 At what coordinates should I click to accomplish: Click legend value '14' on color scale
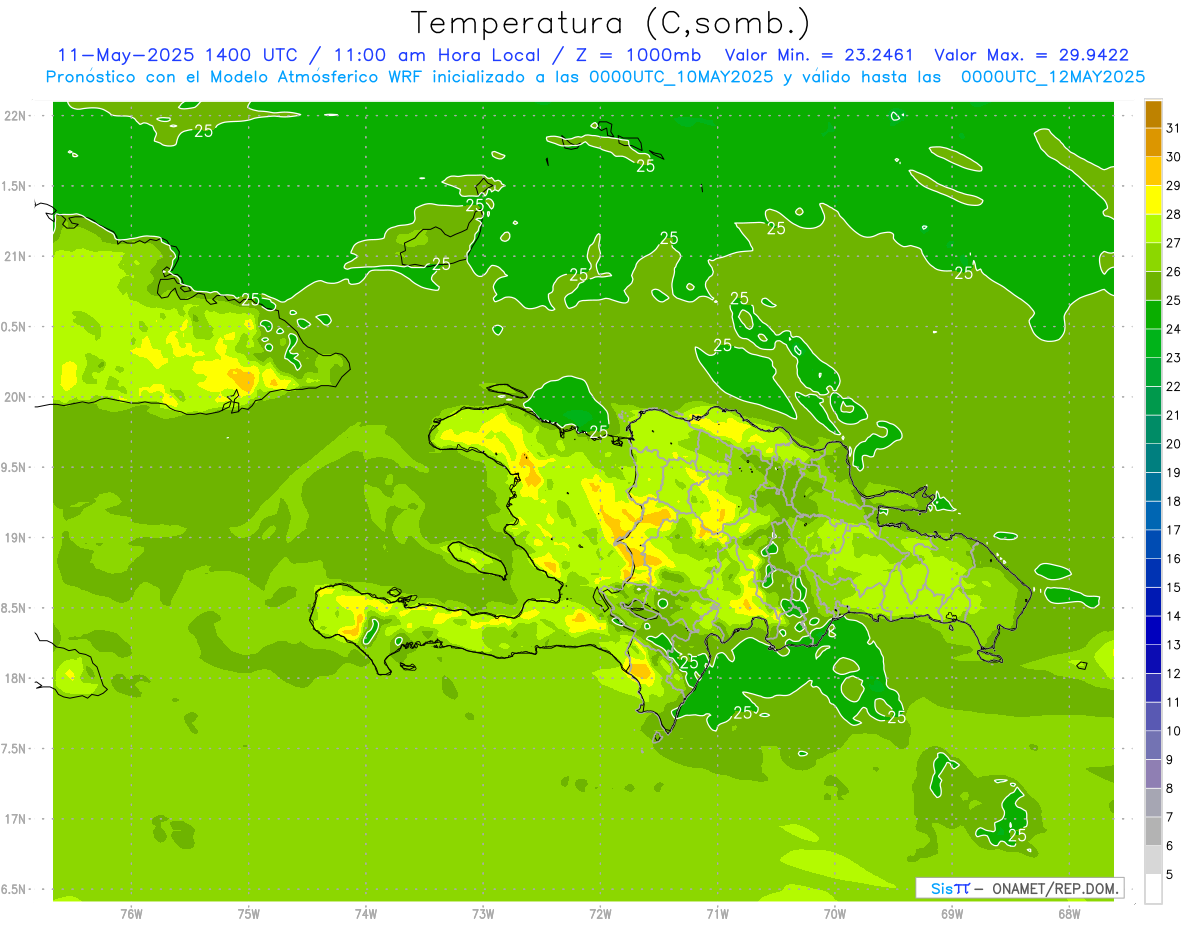tap(1173, 616)
